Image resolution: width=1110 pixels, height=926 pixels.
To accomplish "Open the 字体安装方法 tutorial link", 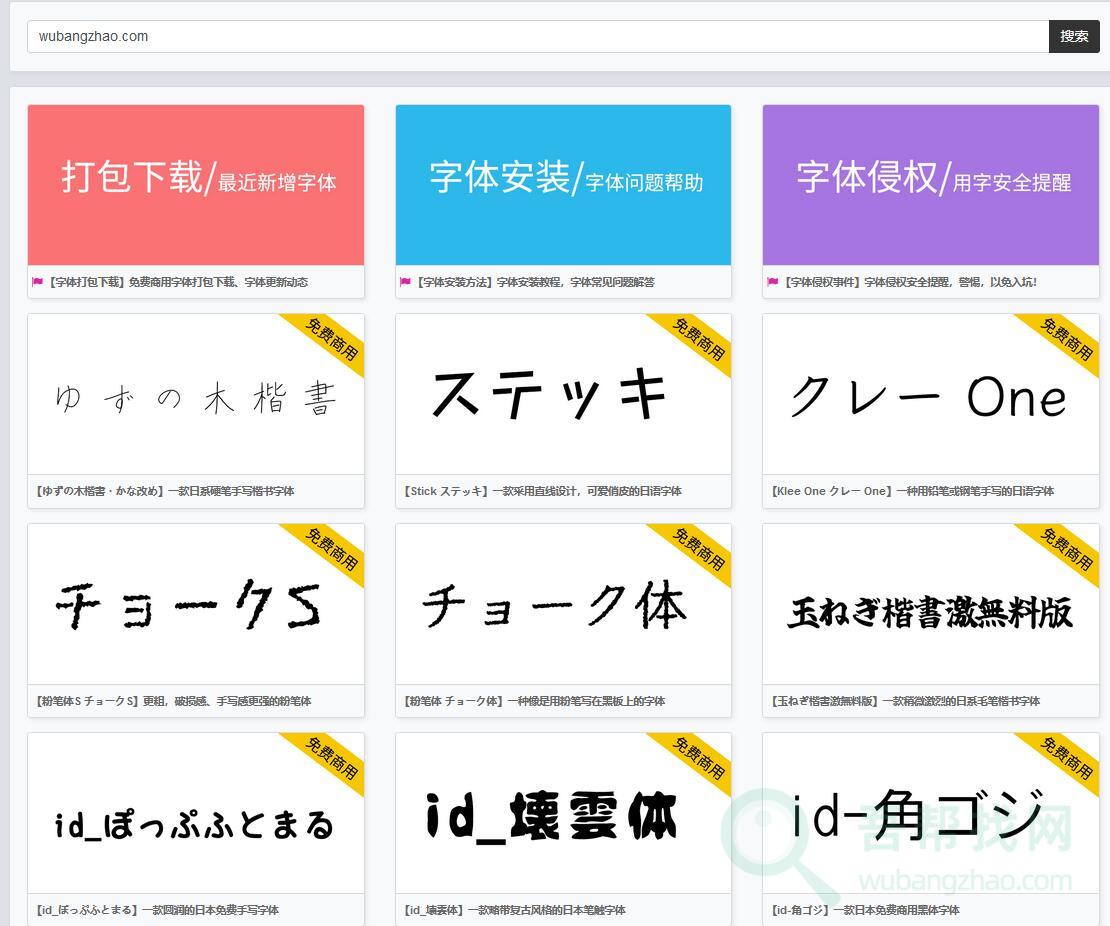I will pos(535,282).
